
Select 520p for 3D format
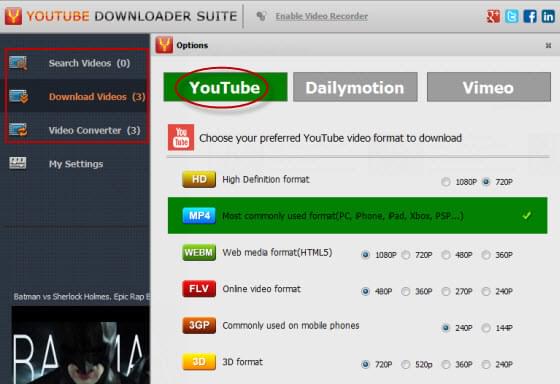[405, 364]
